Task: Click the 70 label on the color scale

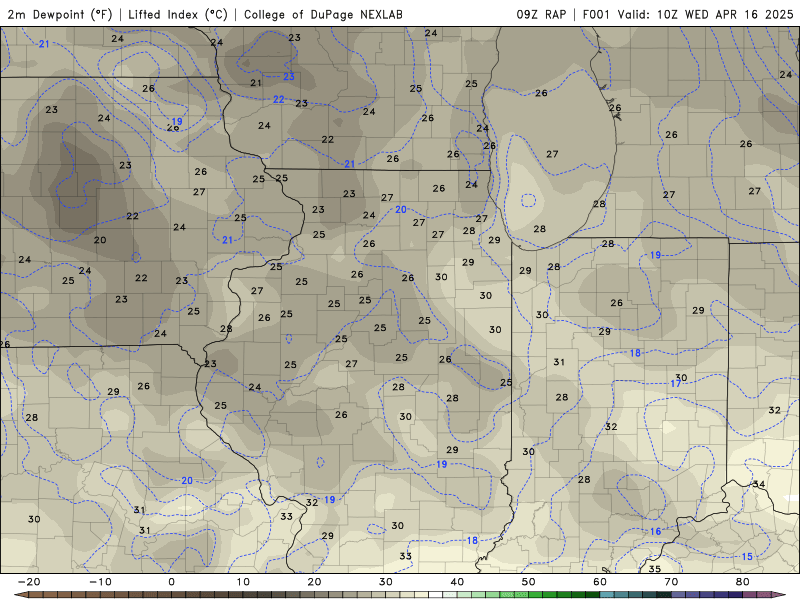Action: [671, 582]
